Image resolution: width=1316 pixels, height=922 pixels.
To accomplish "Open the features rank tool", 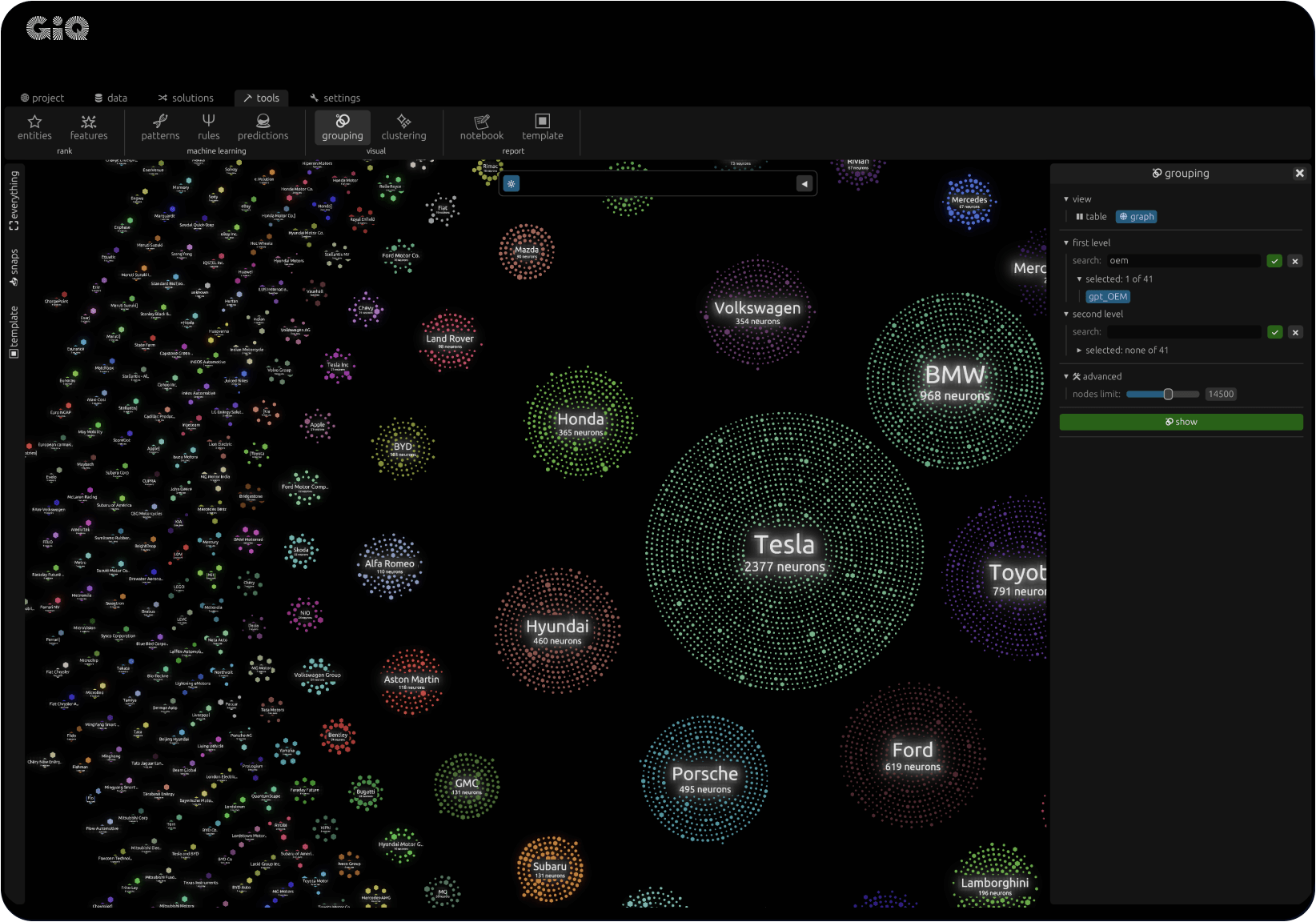I will [x=89, y=128].
